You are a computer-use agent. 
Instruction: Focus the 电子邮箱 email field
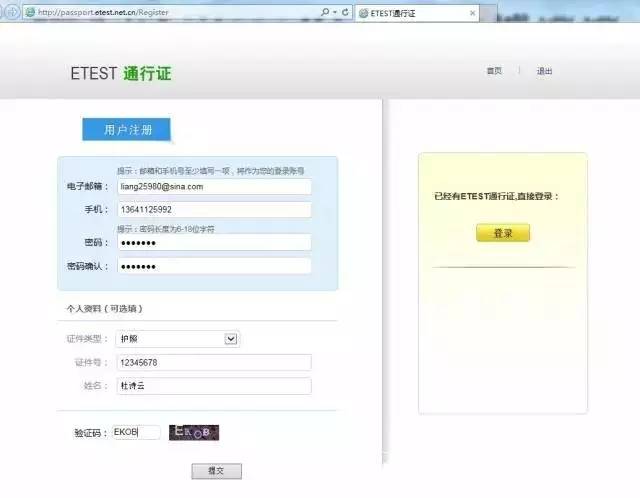[x=214, y=187]
